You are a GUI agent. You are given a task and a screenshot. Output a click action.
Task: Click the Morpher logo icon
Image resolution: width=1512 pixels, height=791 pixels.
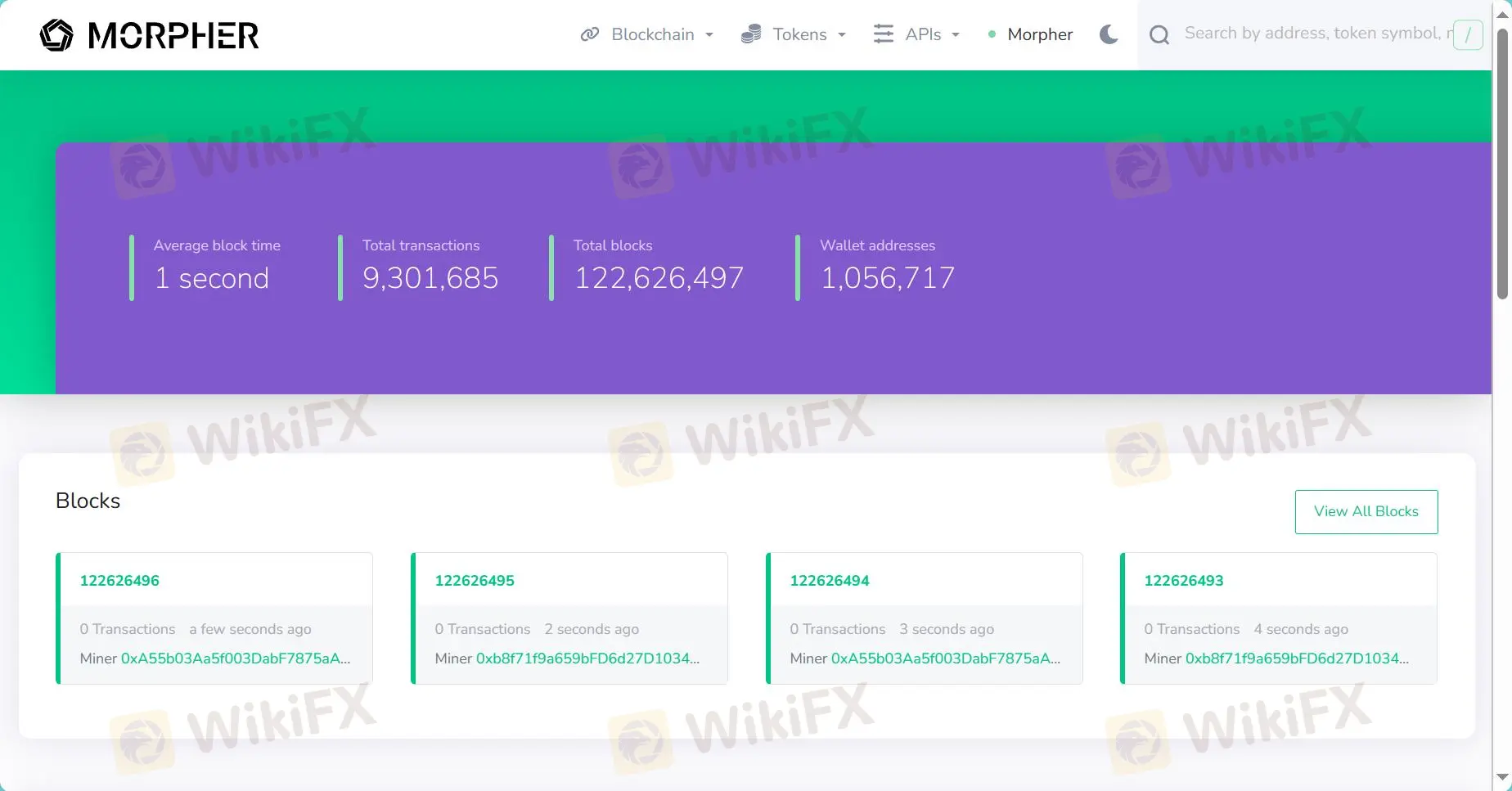[x=56, y=35]
